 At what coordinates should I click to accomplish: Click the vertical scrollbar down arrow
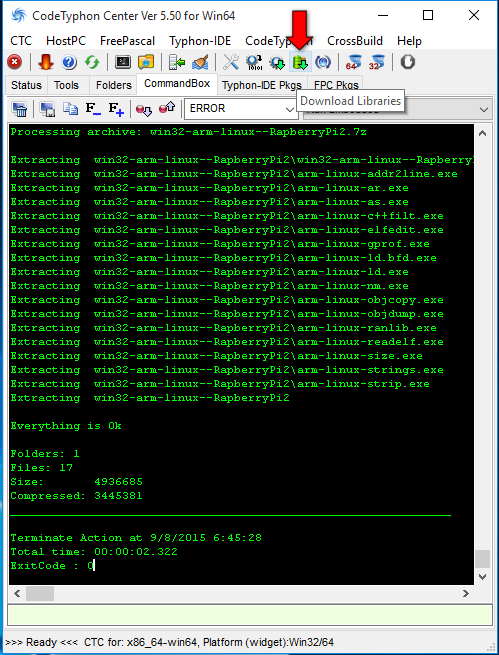point(483,576)
